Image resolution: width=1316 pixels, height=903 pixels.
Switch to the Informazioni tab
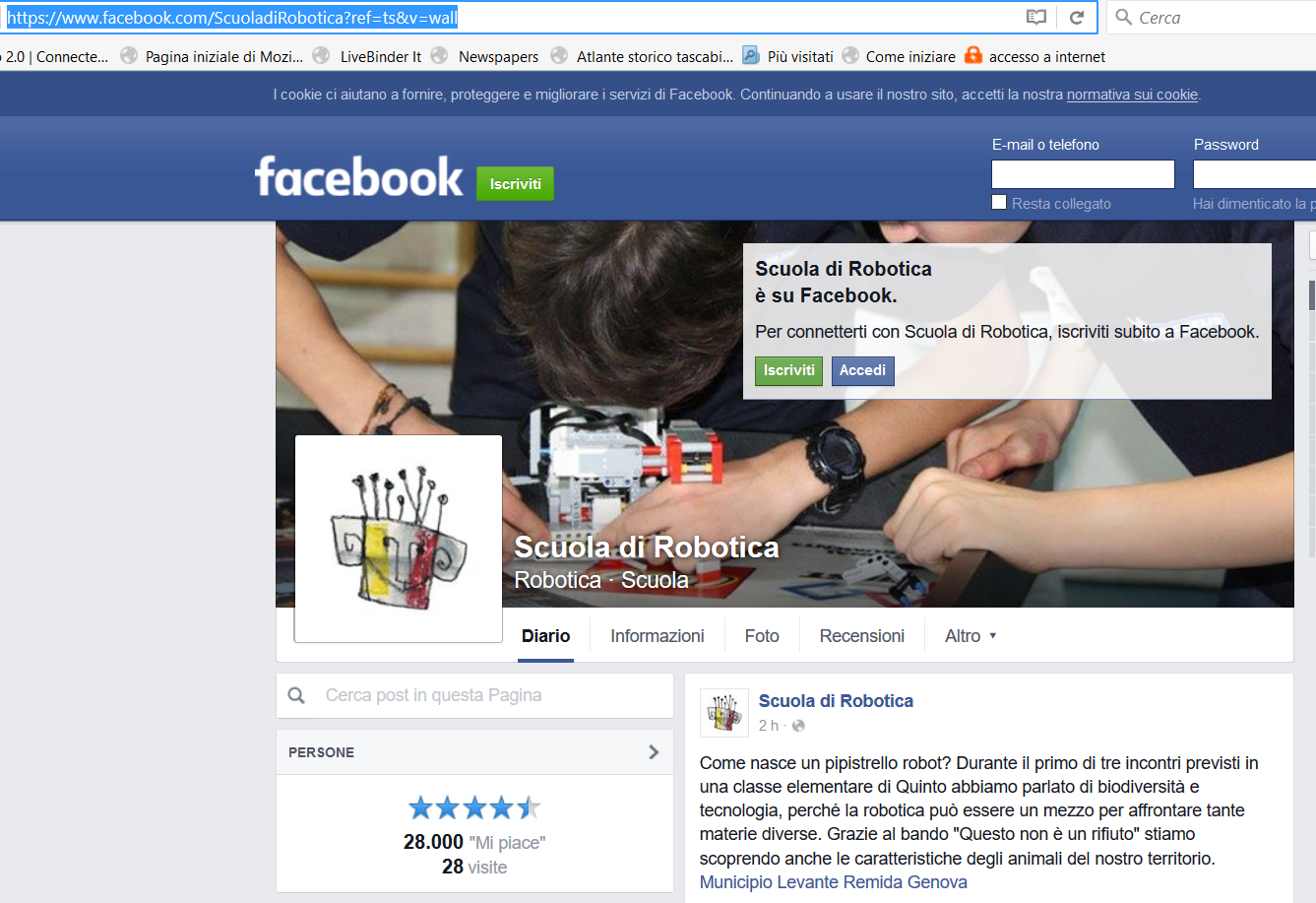coord(658,636)
